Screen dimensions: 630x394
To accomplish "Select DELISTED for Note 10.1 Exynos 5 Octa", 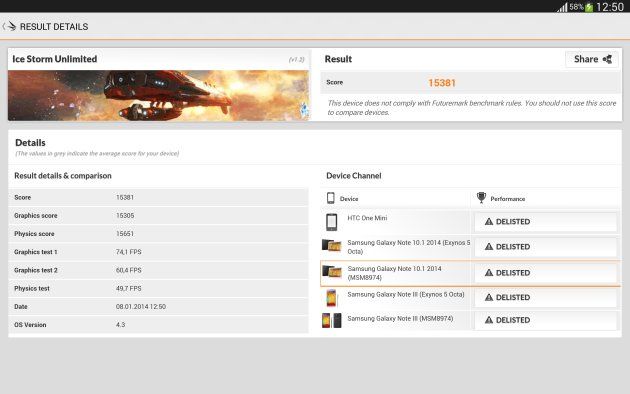I will click(546, 247).
